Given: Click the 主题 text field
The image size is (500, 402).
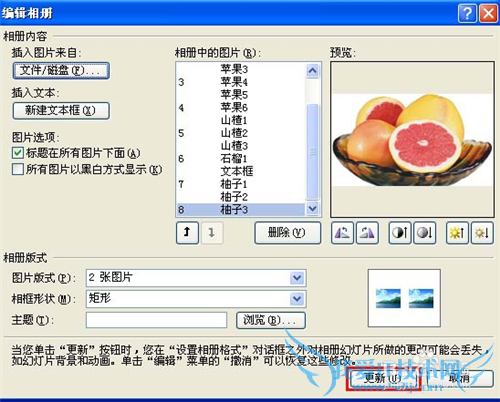Looking at the screenshot, I should [x=156, y=320].
